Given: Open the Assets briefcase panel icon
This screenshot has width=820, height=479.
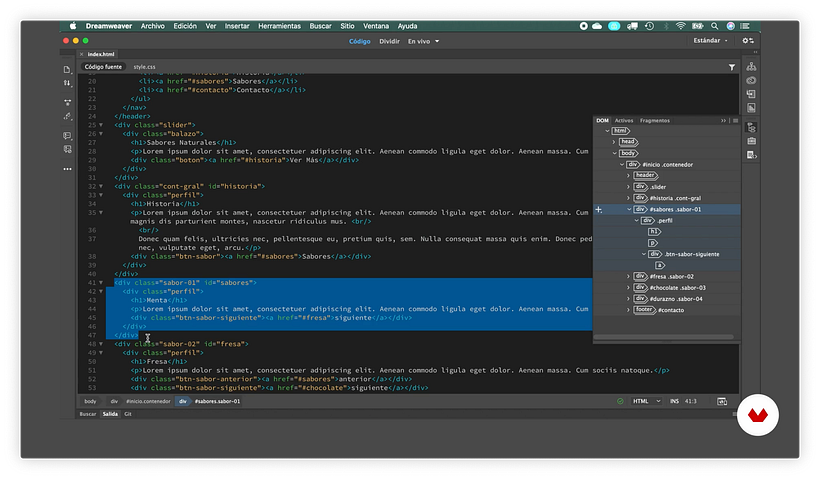Looking at the screenshot, I should 751,141.
